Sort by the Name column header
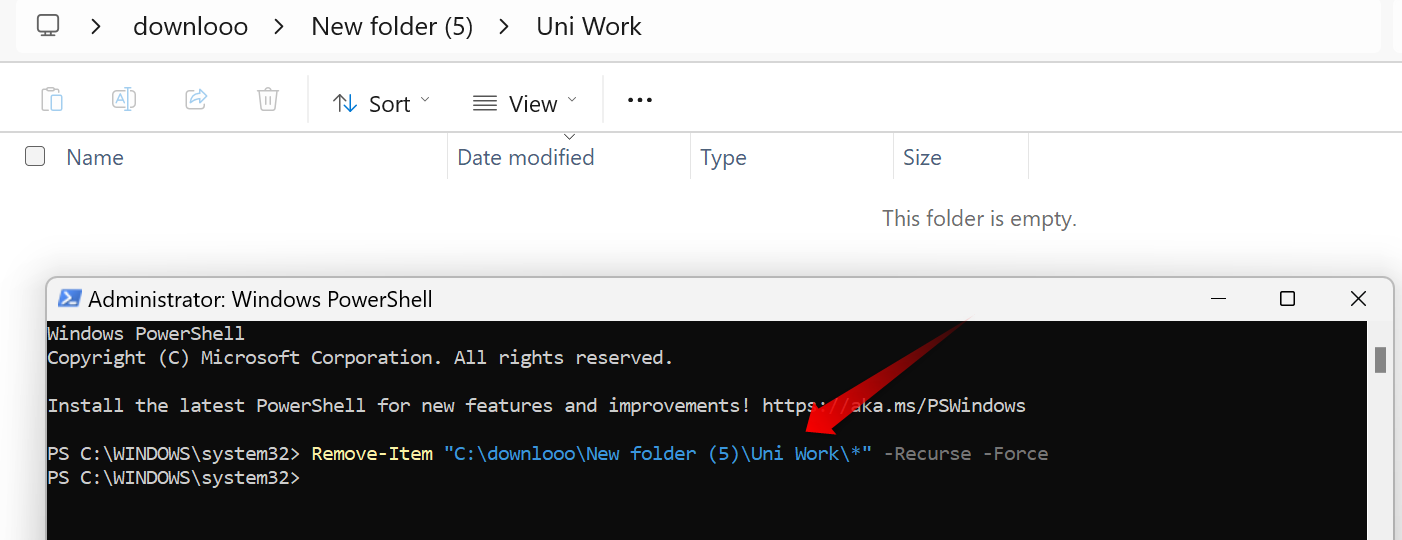The image size is (1402, 540). (95, 157)
